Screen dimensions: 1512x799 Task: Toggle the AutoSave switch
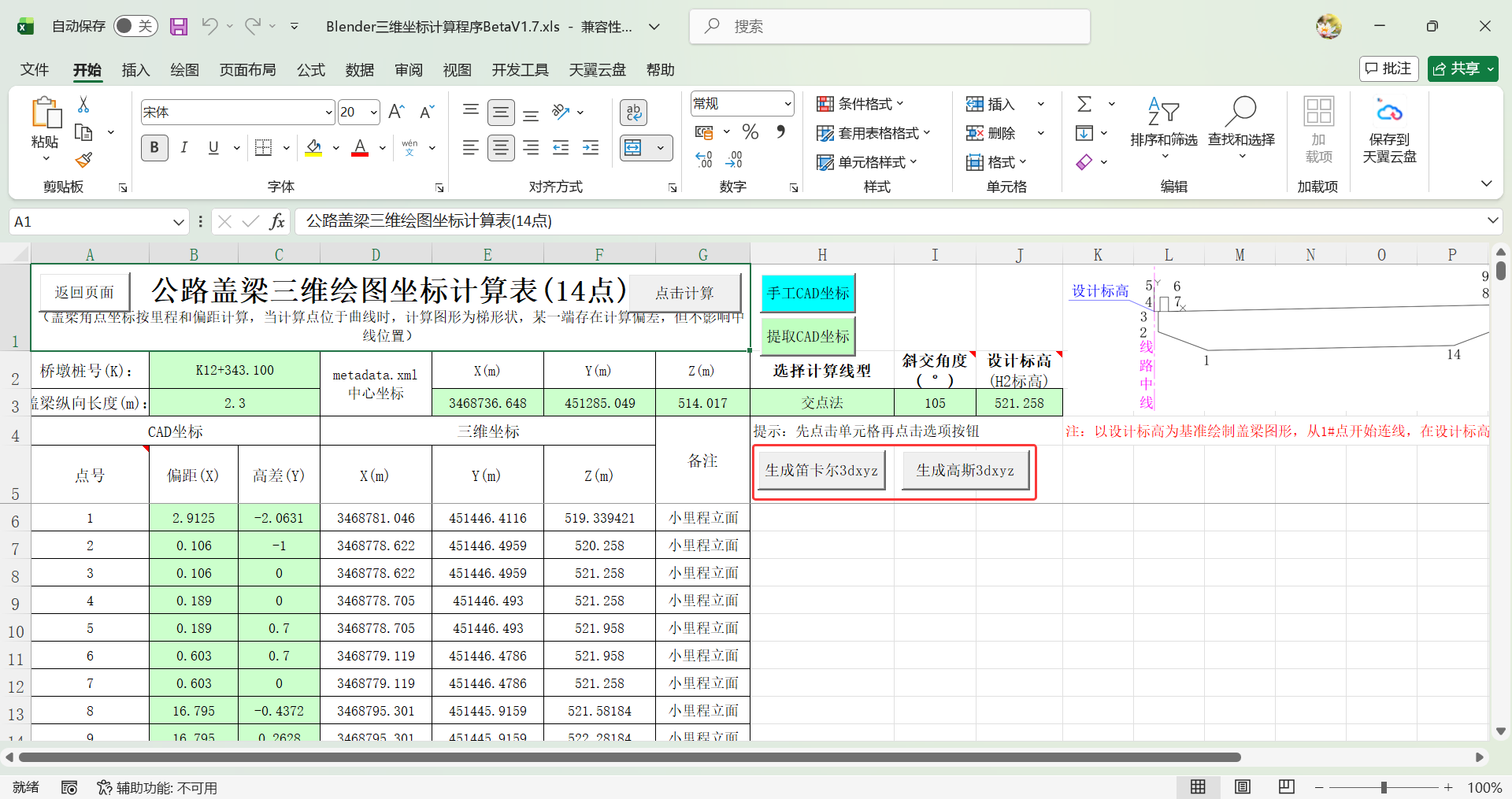[135, 27]
